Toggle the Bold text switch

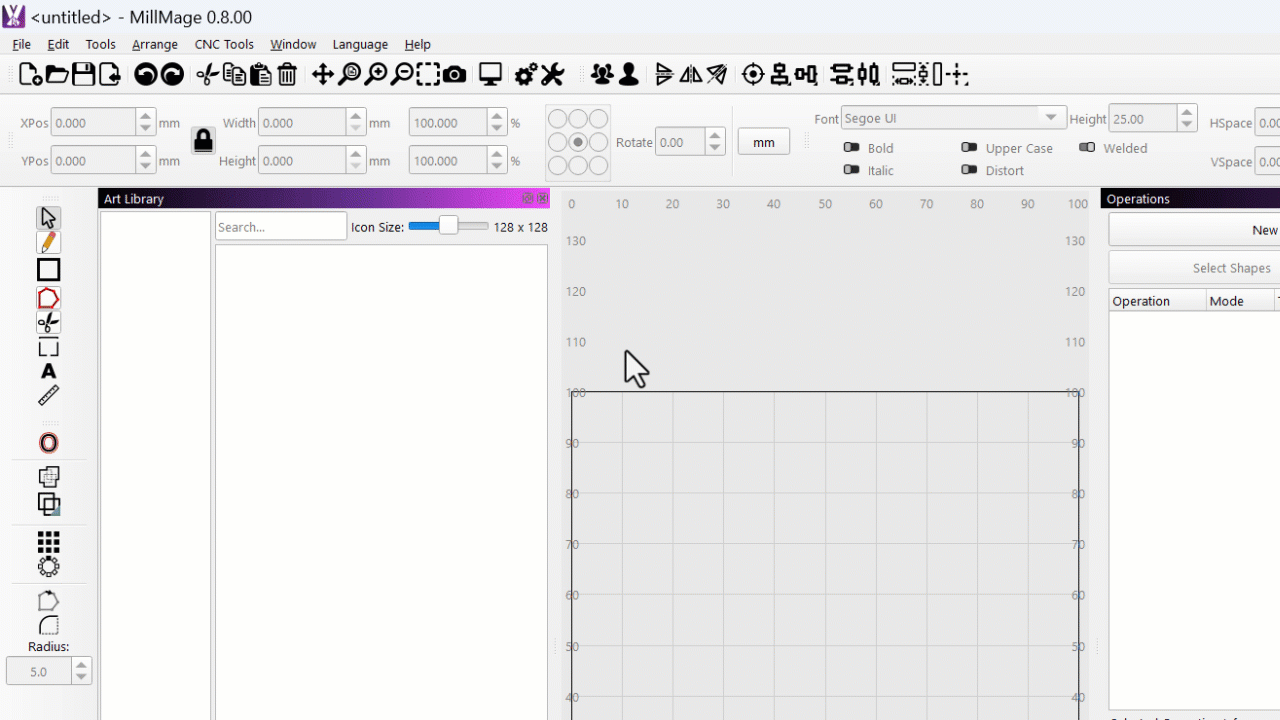click(852, 148)
